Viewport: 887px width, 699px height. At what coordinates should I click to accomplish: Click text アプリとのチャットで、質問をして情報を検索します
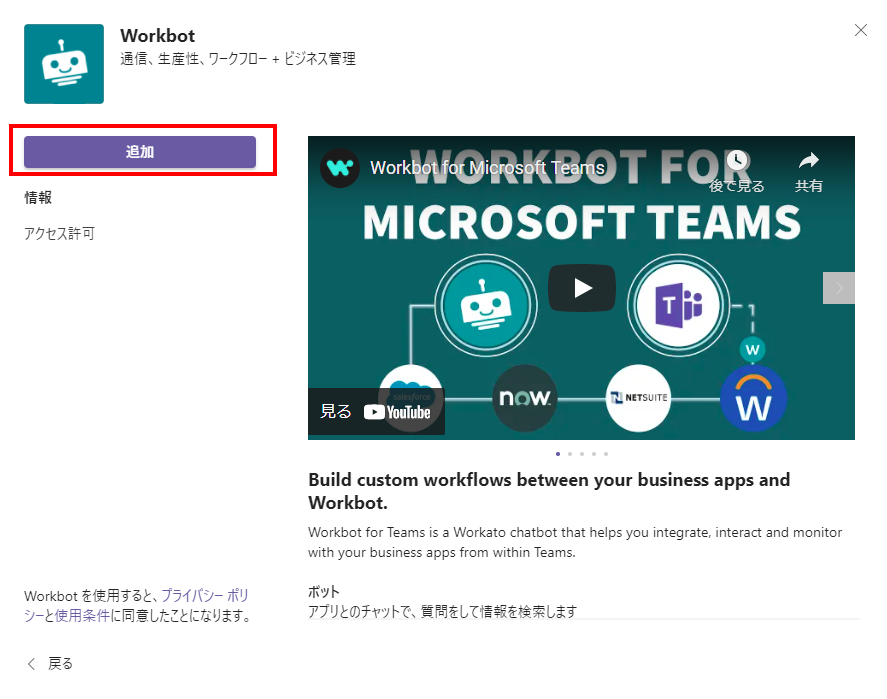tap(443, 611)
